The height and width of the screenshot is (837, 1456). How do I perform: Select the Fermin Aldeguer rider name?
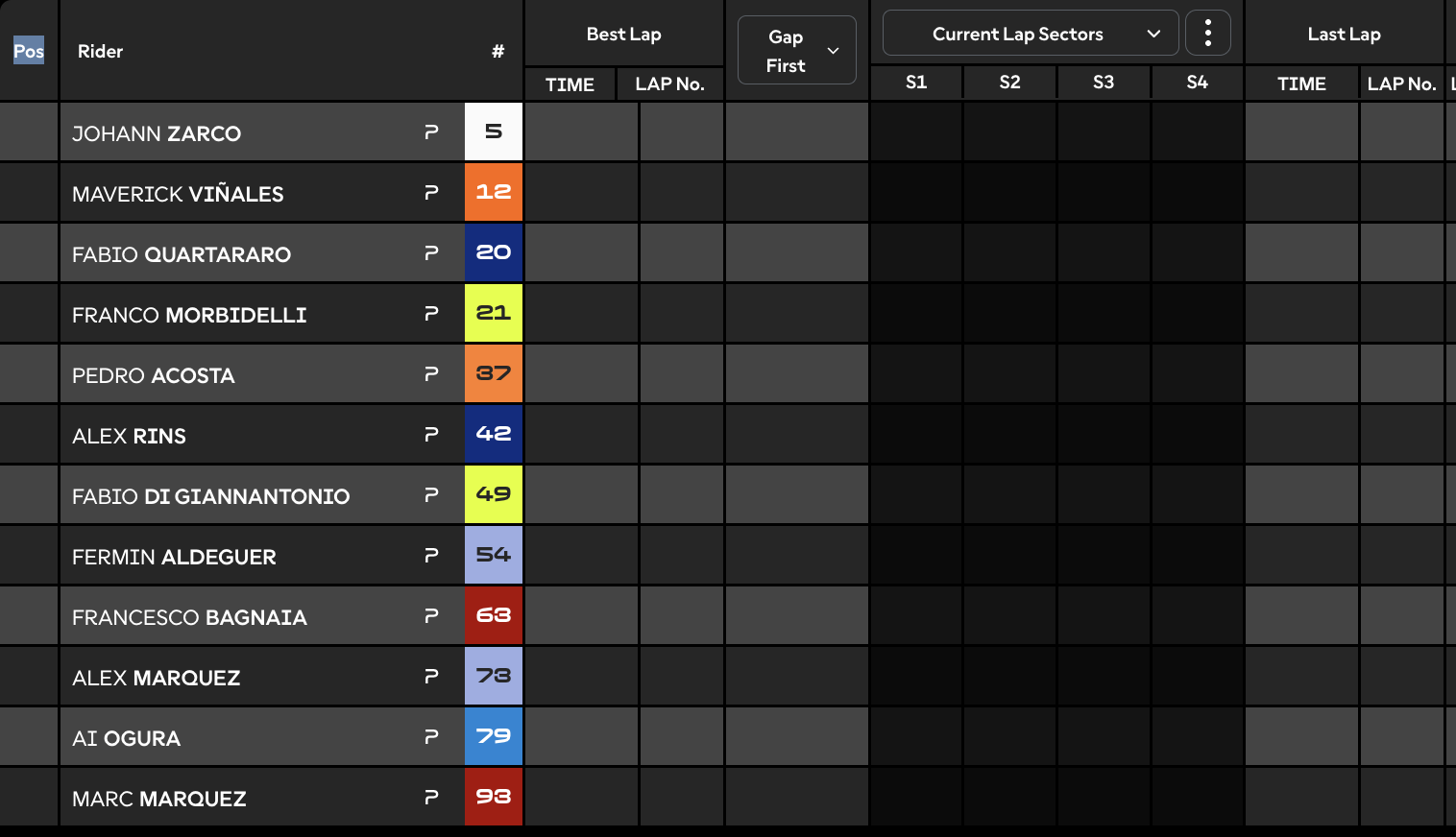174,557
